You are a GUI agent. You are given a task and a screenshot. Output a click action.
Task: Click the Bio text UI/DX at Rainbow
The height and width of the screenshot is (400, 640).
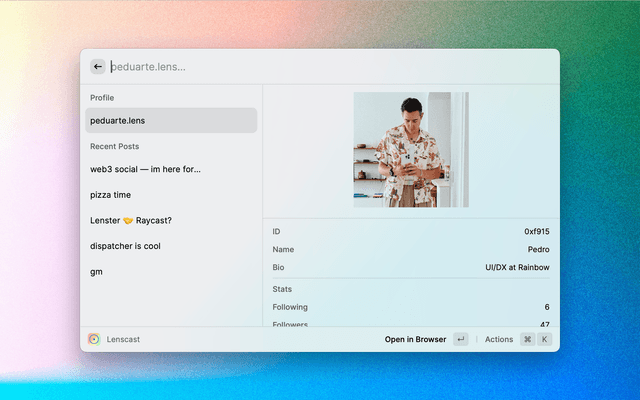point(516,267)
